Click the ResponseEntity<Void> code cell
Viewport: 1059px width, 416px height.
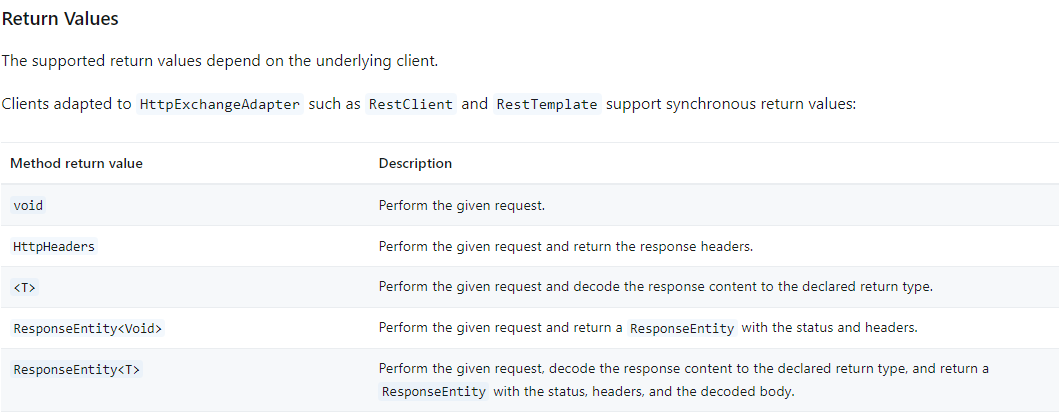click(x=87, y=328)
